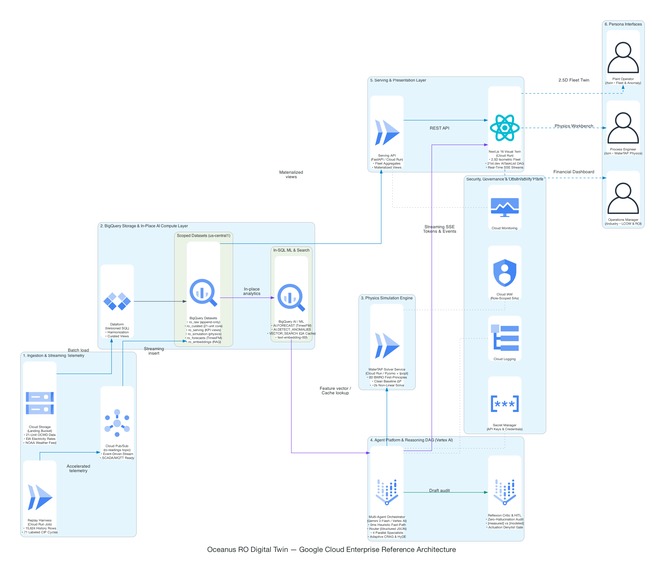The image size is (663, 573).
Task: Click the '3. Physics Simulation Engine' group title
Action: pos(386,298)
